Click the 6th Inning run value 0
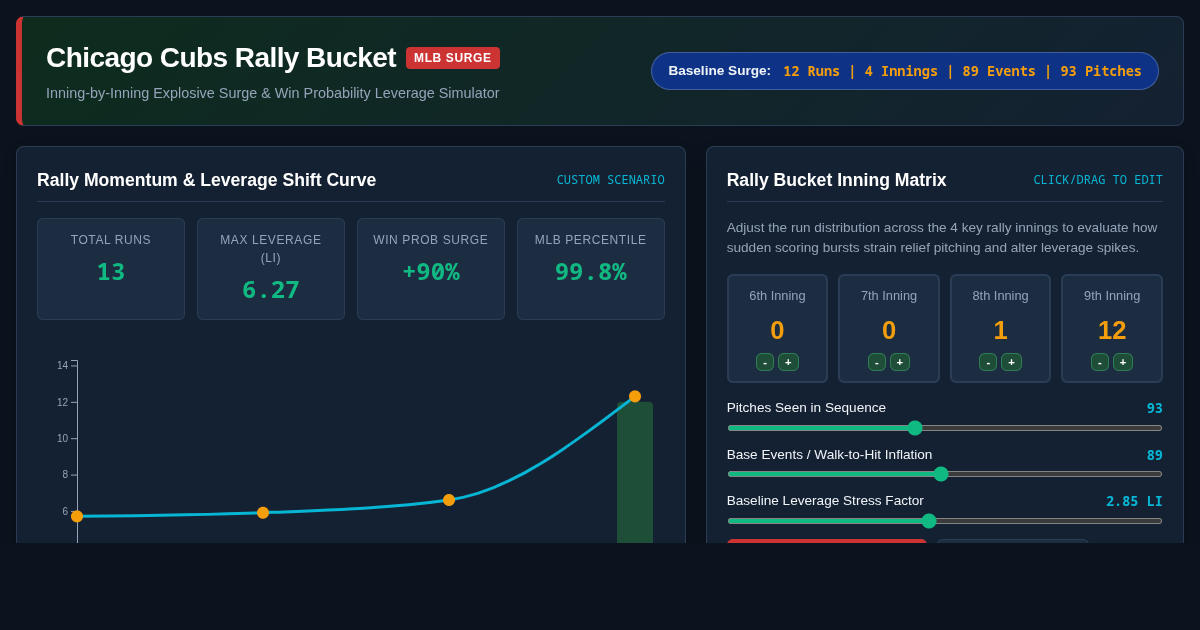 click(777, 330)
